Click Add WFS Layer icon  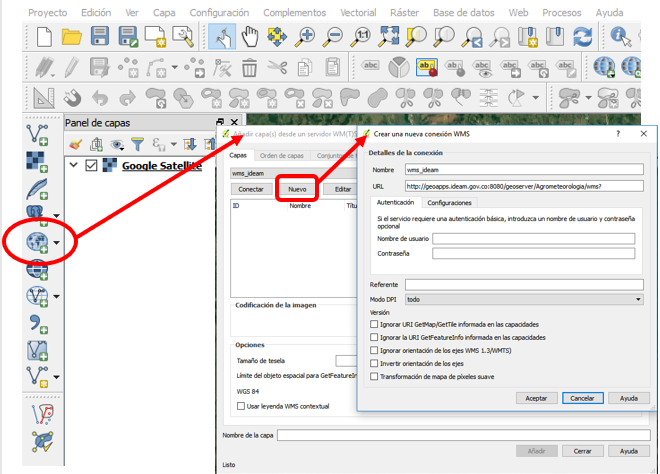pos(37,296)
